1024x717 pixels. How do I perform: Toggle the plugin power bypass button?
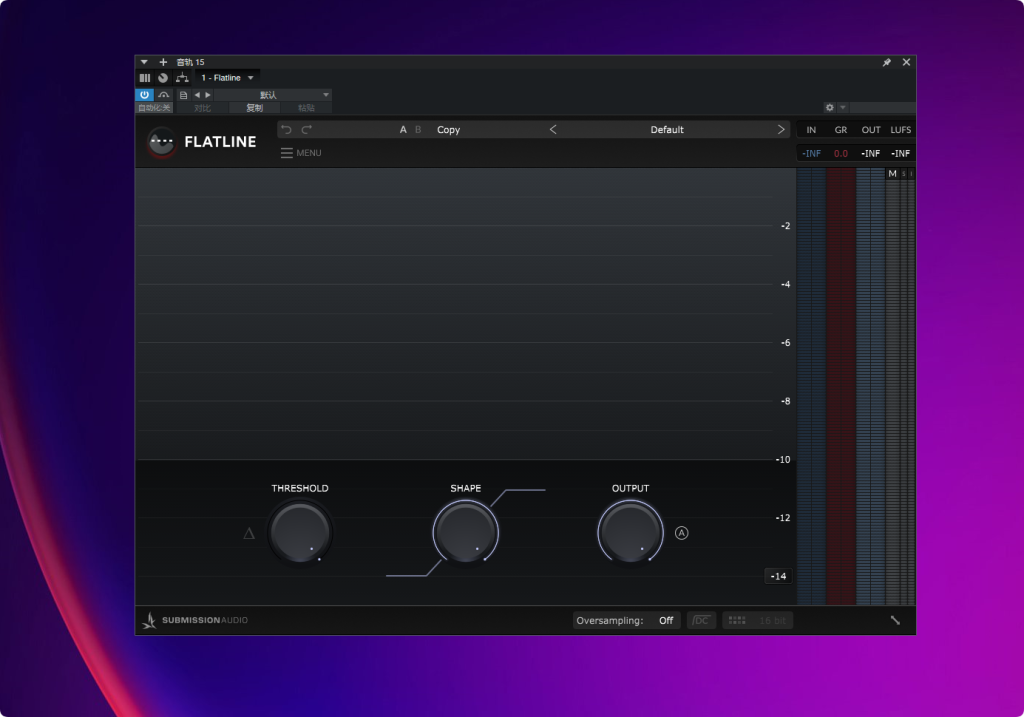coord(144,95)
